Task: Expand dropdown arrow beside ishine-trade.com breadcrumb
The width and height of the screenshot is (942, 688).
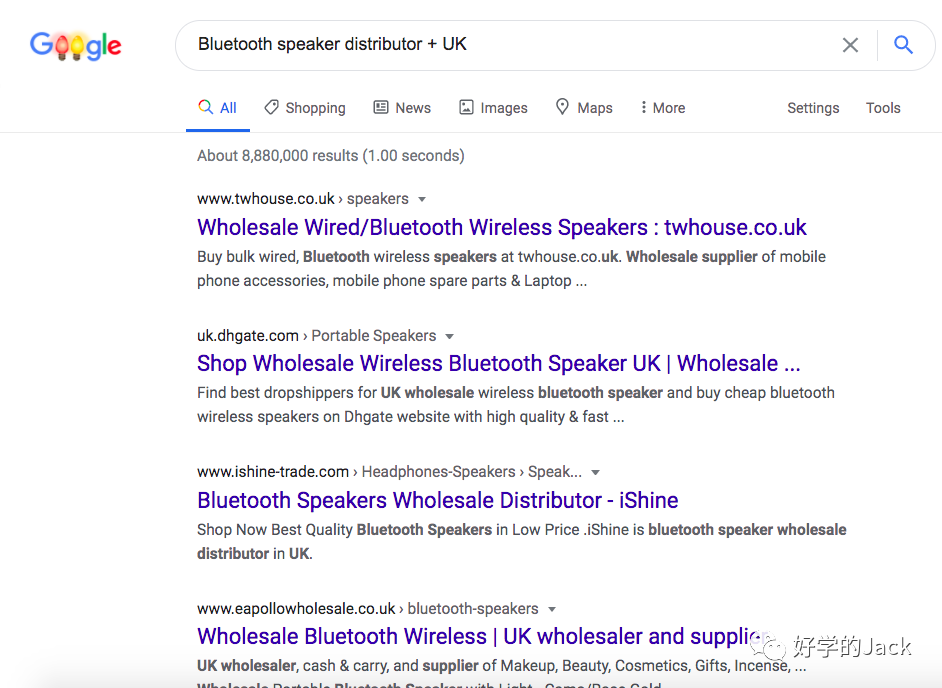Action: coord(595,473)
